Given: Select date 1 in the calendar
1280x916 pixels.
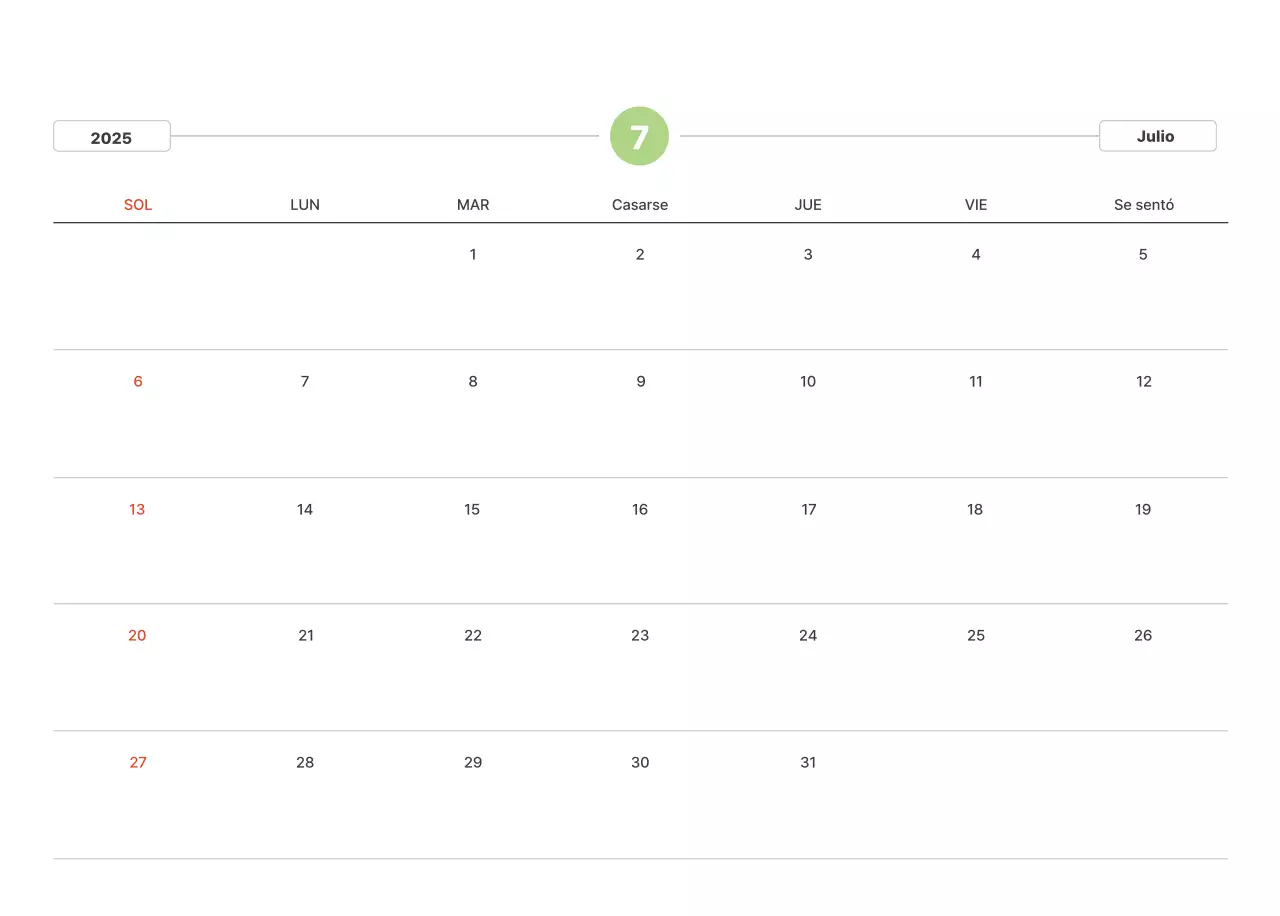Looking at the screenshot, I should (x=473, y=254).
